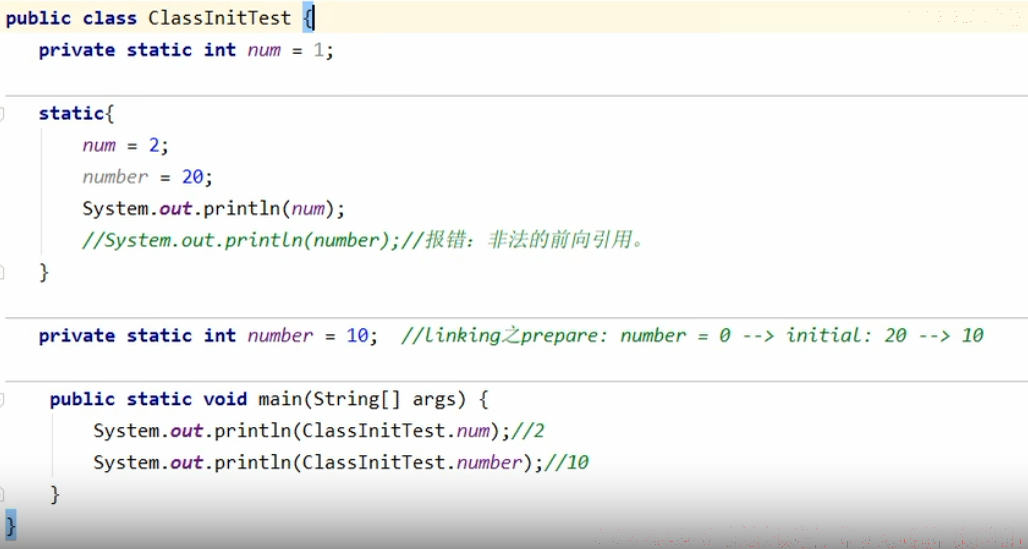The height and width of the screenshot is (549, 1028).
Task: Click the trailing comment '//2'
Action: click(528, 430)
